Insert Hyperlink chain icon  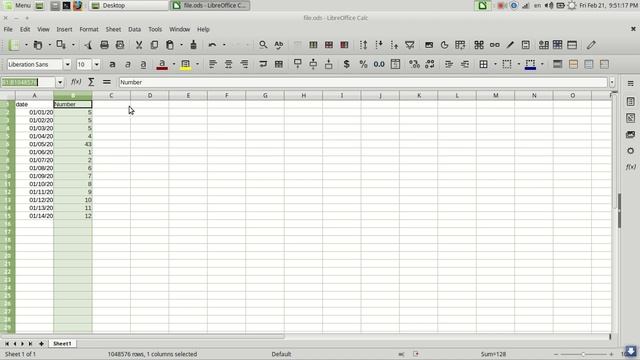click(494, 45)
